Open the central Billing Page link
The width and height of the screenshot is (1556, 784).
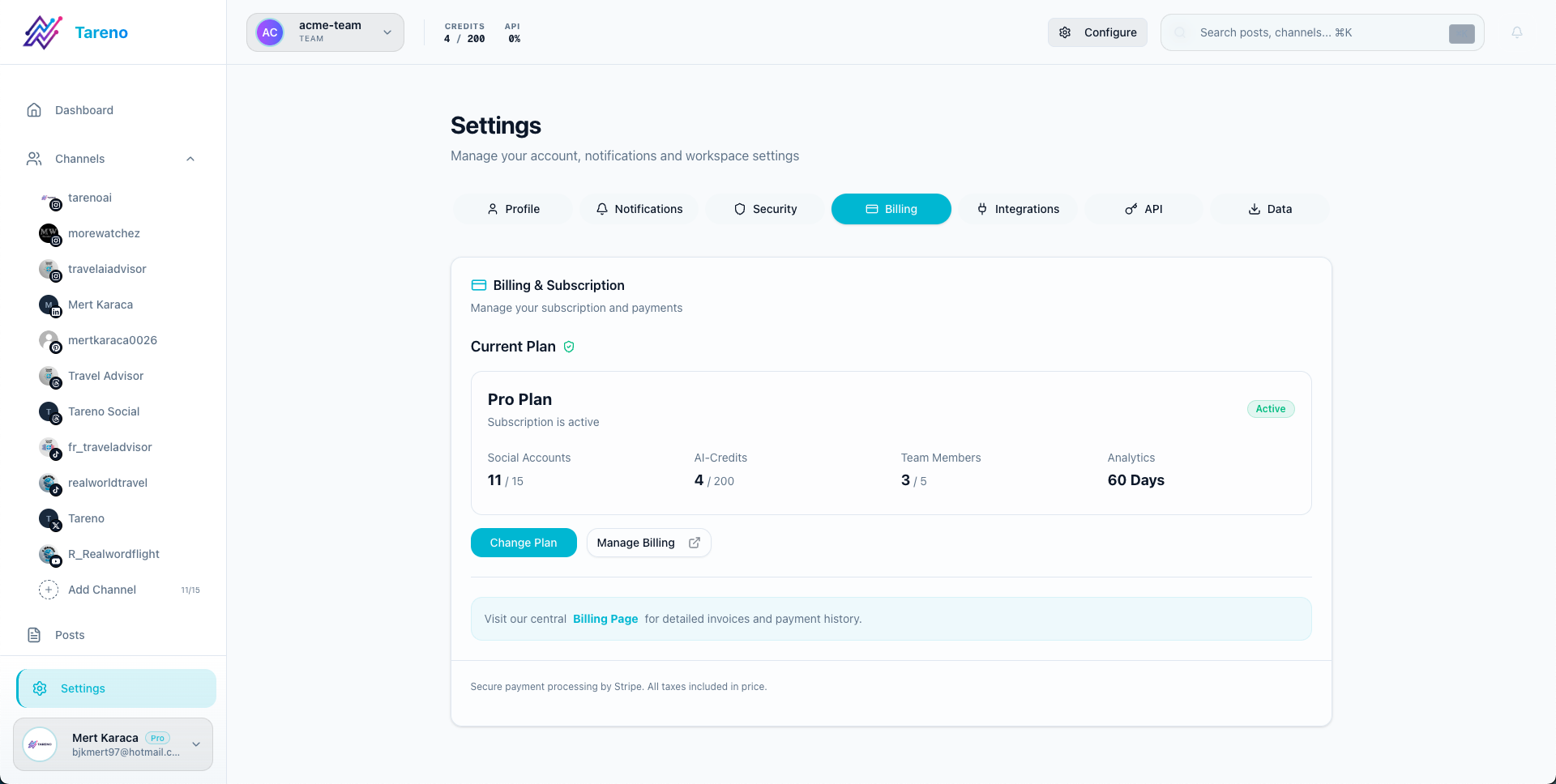point(605,619)
